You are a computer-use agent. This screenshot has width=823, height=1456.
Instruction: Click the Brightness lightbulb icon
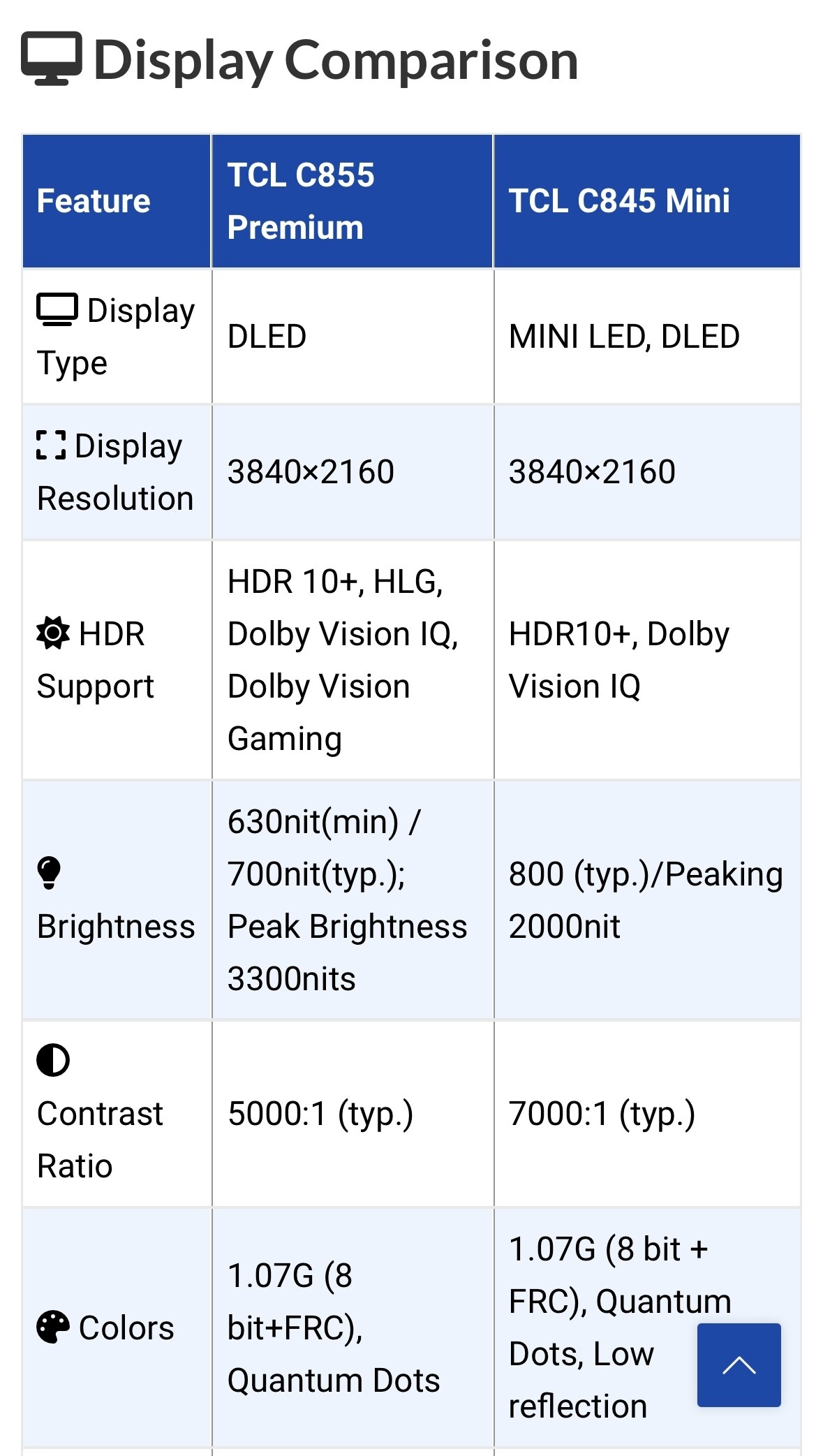pyautogui.click(x=49, y=872)
